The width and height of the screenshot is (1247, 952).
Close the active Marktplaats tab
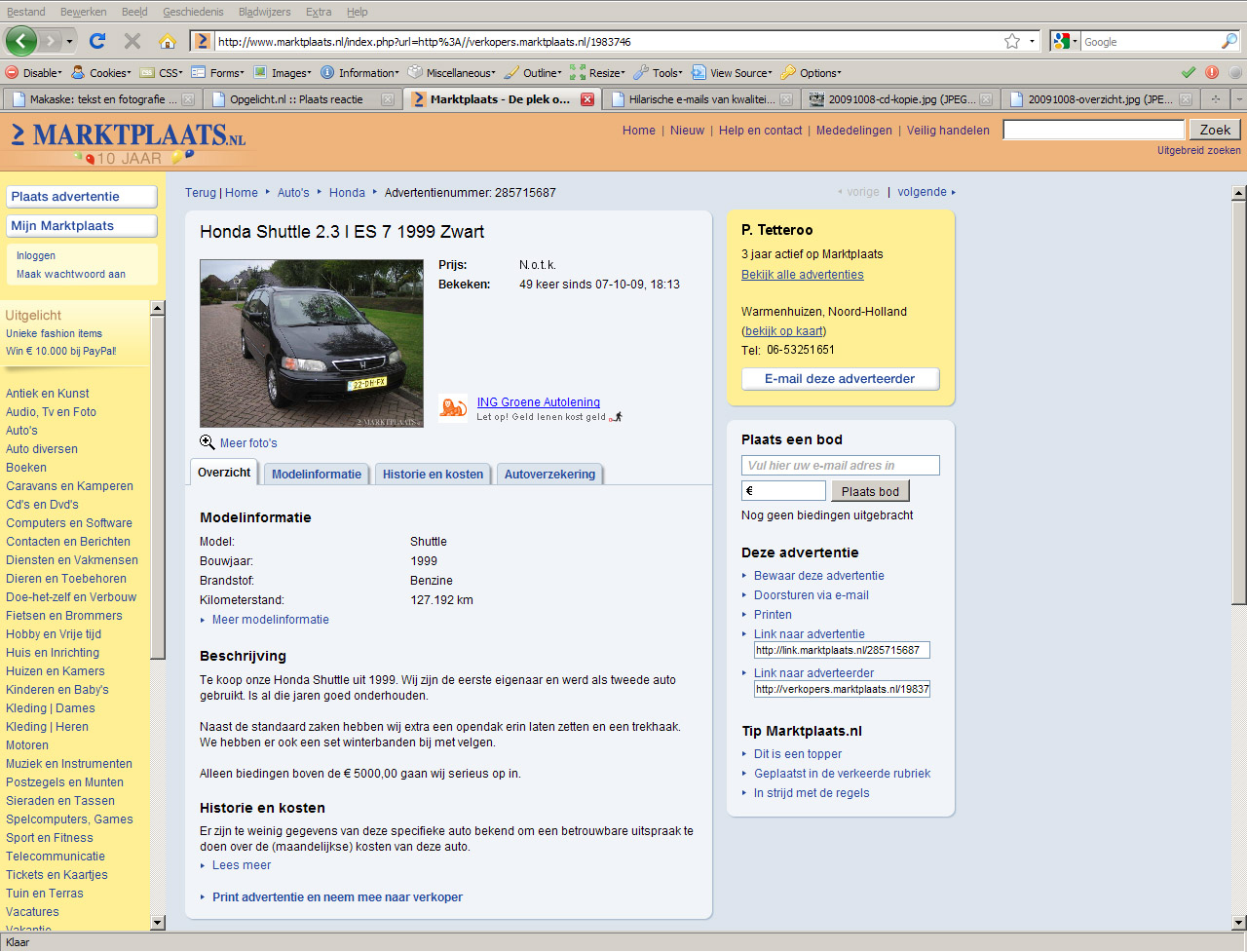[587, 99]
